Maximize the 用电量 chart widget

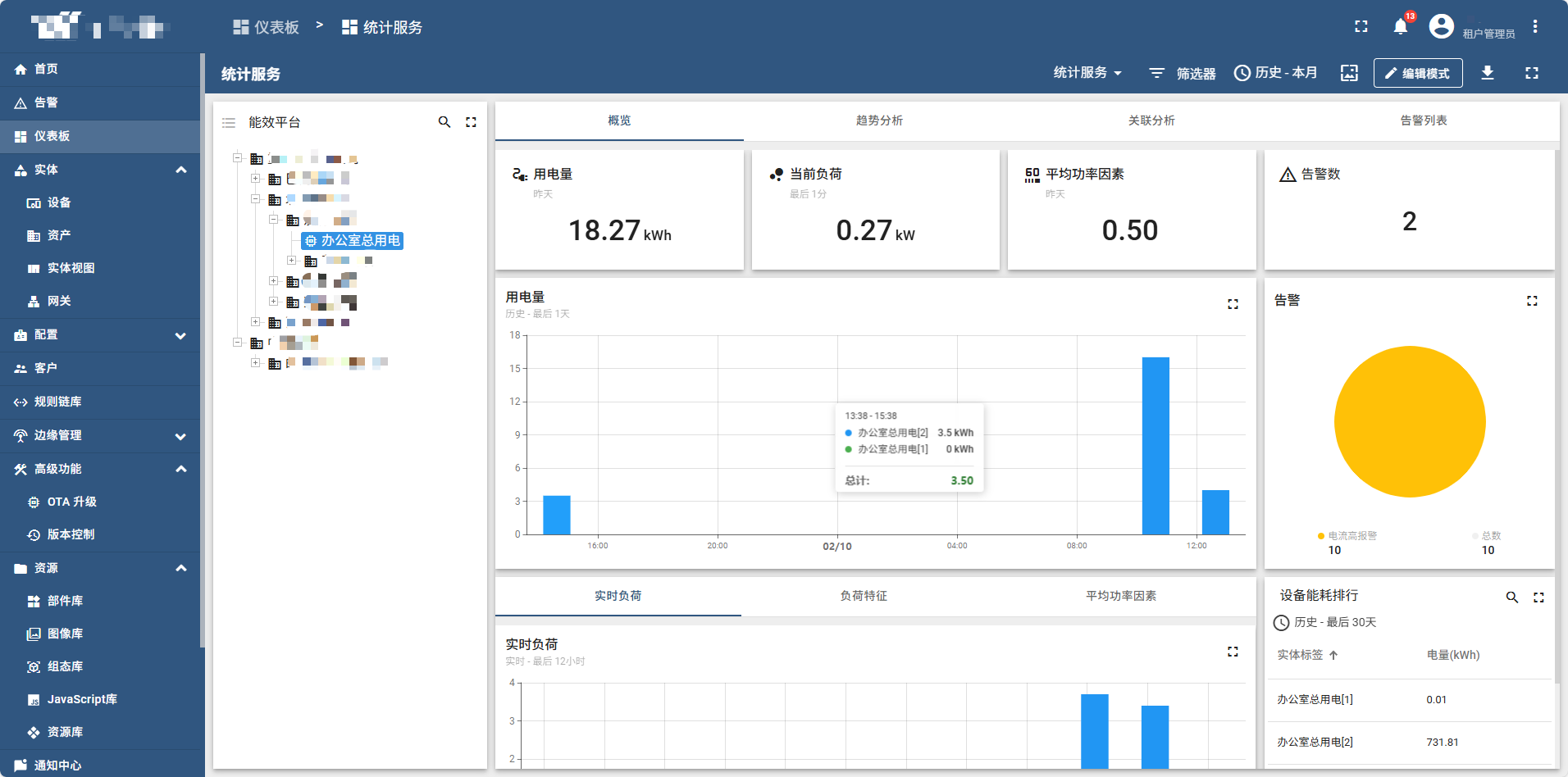[x=1233, y=304]
